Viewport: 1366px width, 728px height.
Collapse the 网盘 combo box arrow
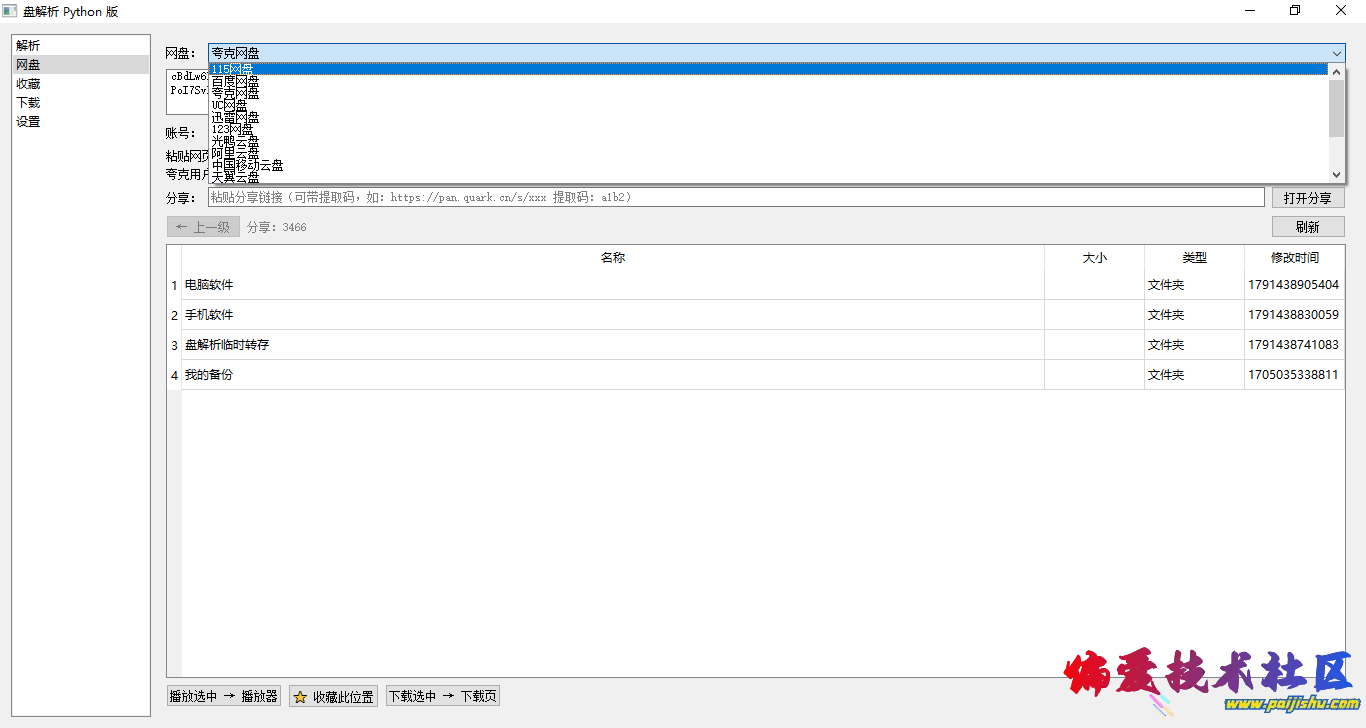point(1337,53)
